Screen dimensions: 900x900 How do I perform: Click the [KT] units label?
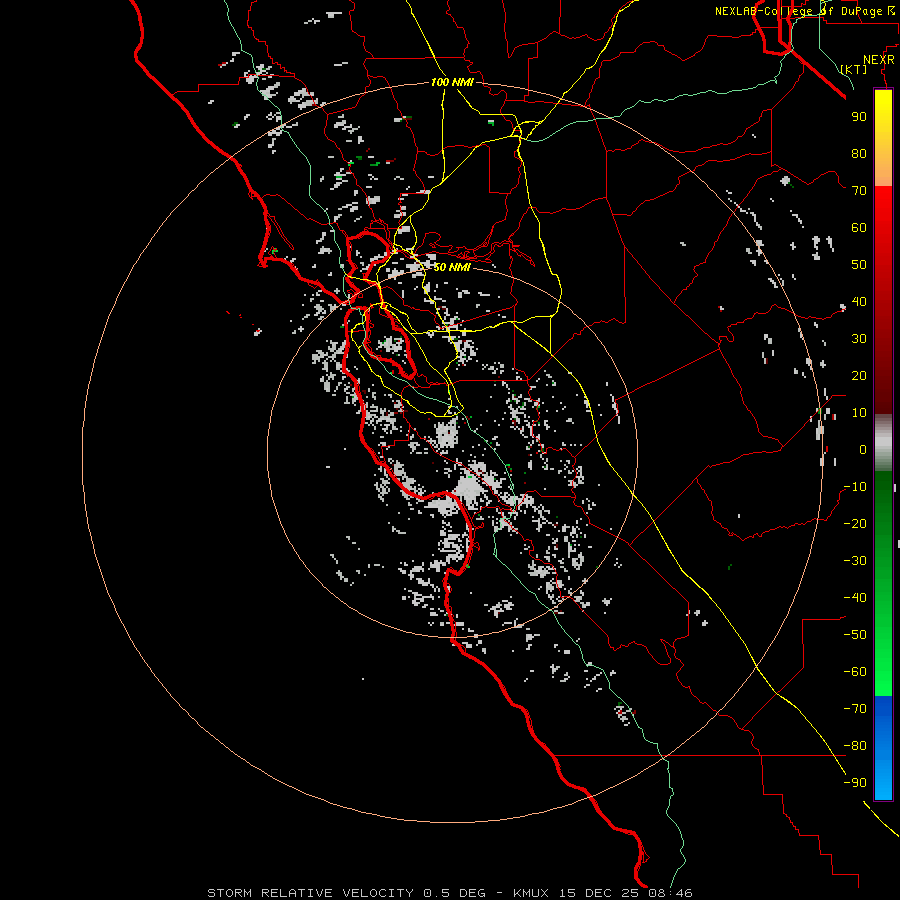pyautogui.click(x=854, y=69)
